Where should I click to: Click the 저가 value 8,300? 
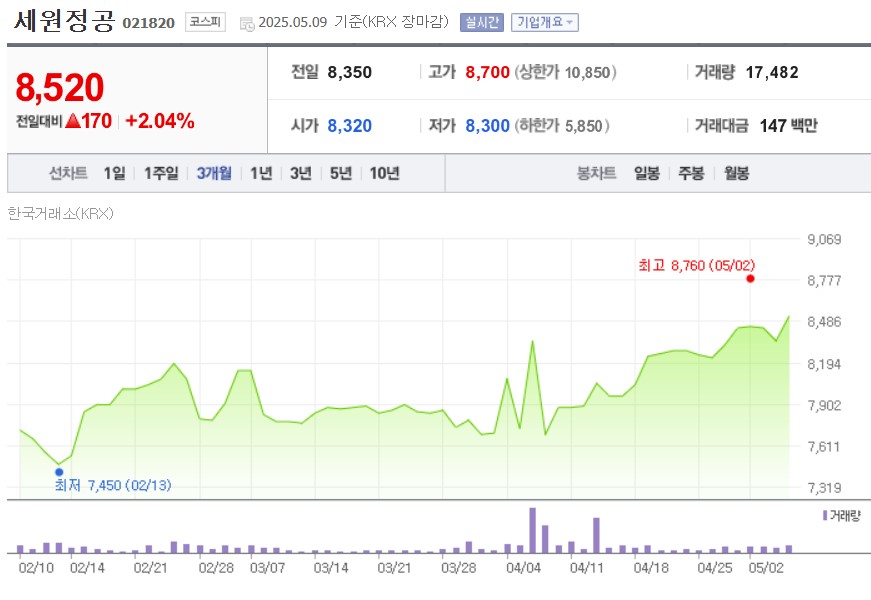487,126
